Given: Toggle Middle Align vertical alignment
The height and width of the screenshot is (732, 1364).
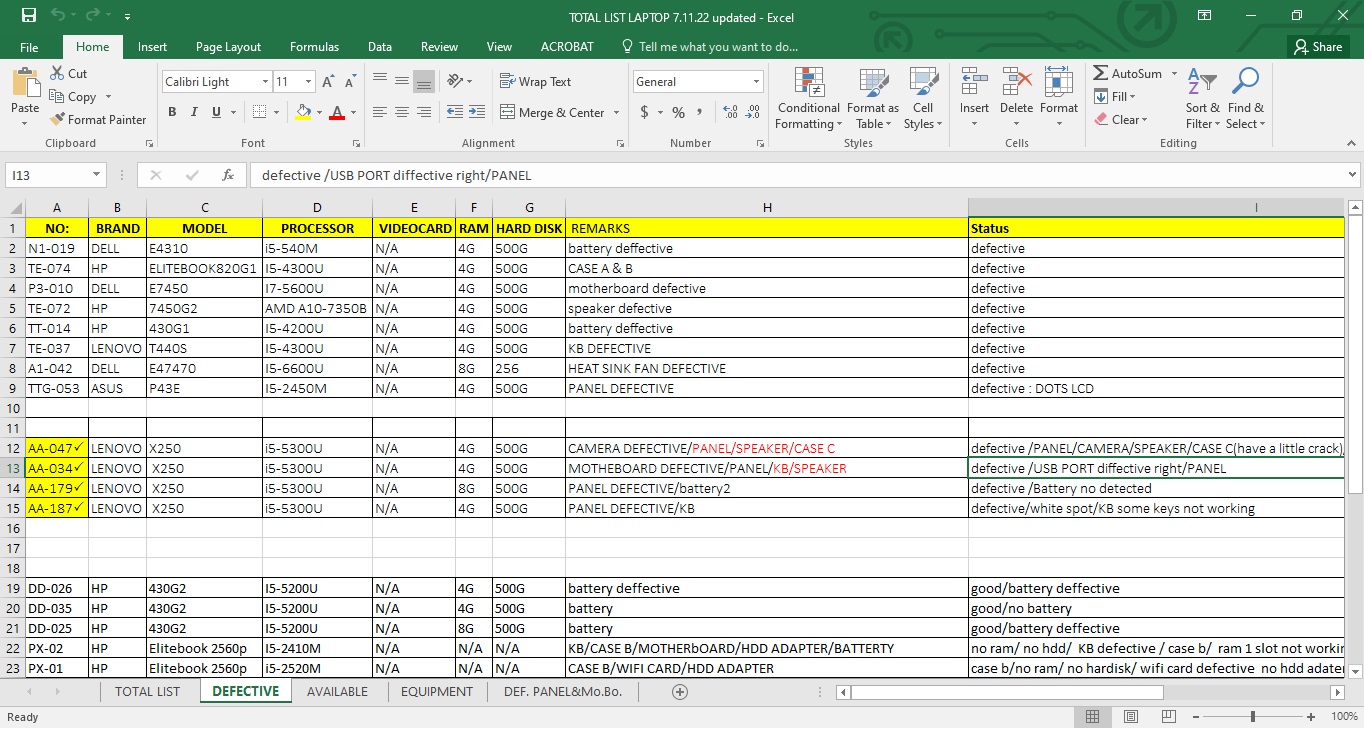Looking at the screenshot, I should pyautogui.click(x=402, y=82).
